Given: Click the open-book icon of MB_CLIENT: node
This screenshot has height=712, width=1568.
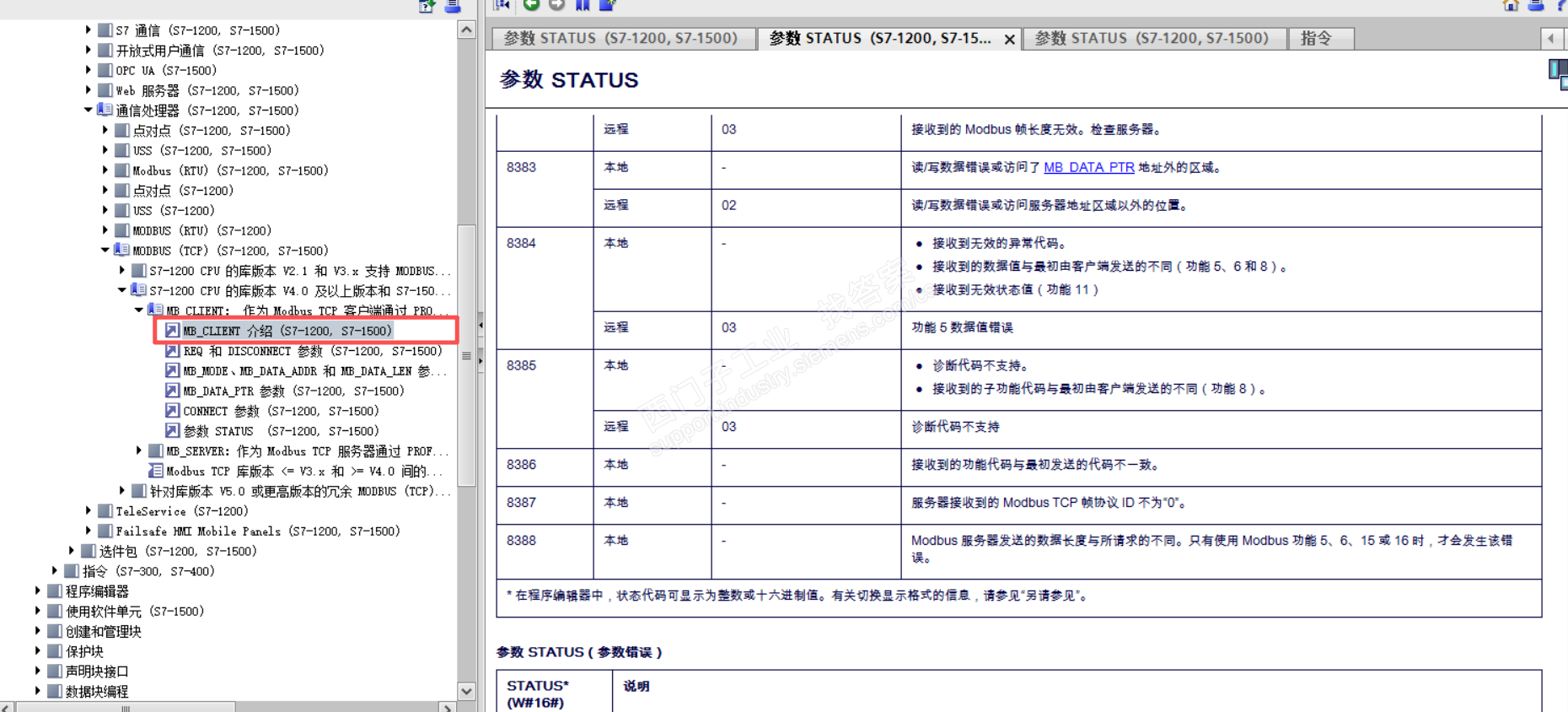Looking at the screenshot, I should tap(155, 310).
